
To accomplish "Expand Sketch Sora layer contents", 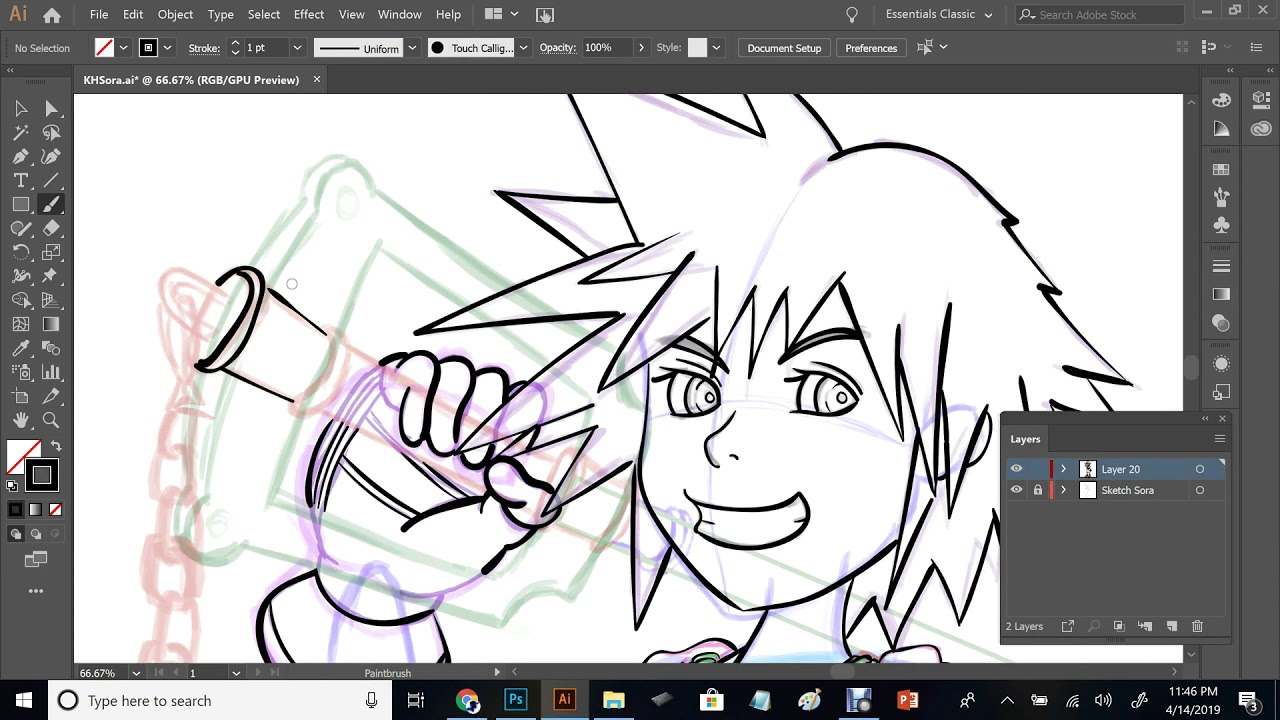I will pyautogui.click(x=1062, y=490).
